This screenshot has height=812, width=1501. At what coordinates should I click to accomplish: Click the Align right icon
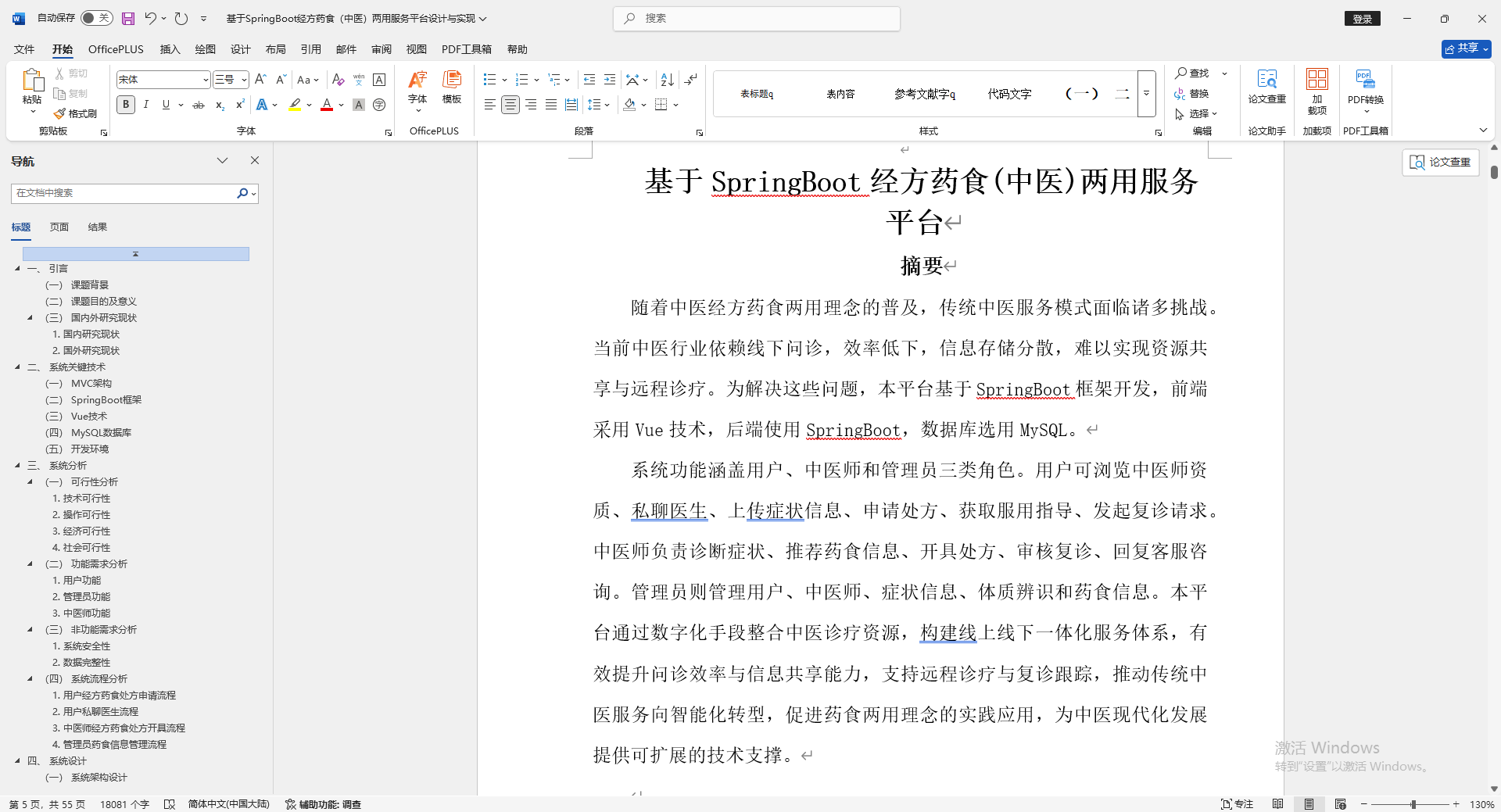click(531, 105)
